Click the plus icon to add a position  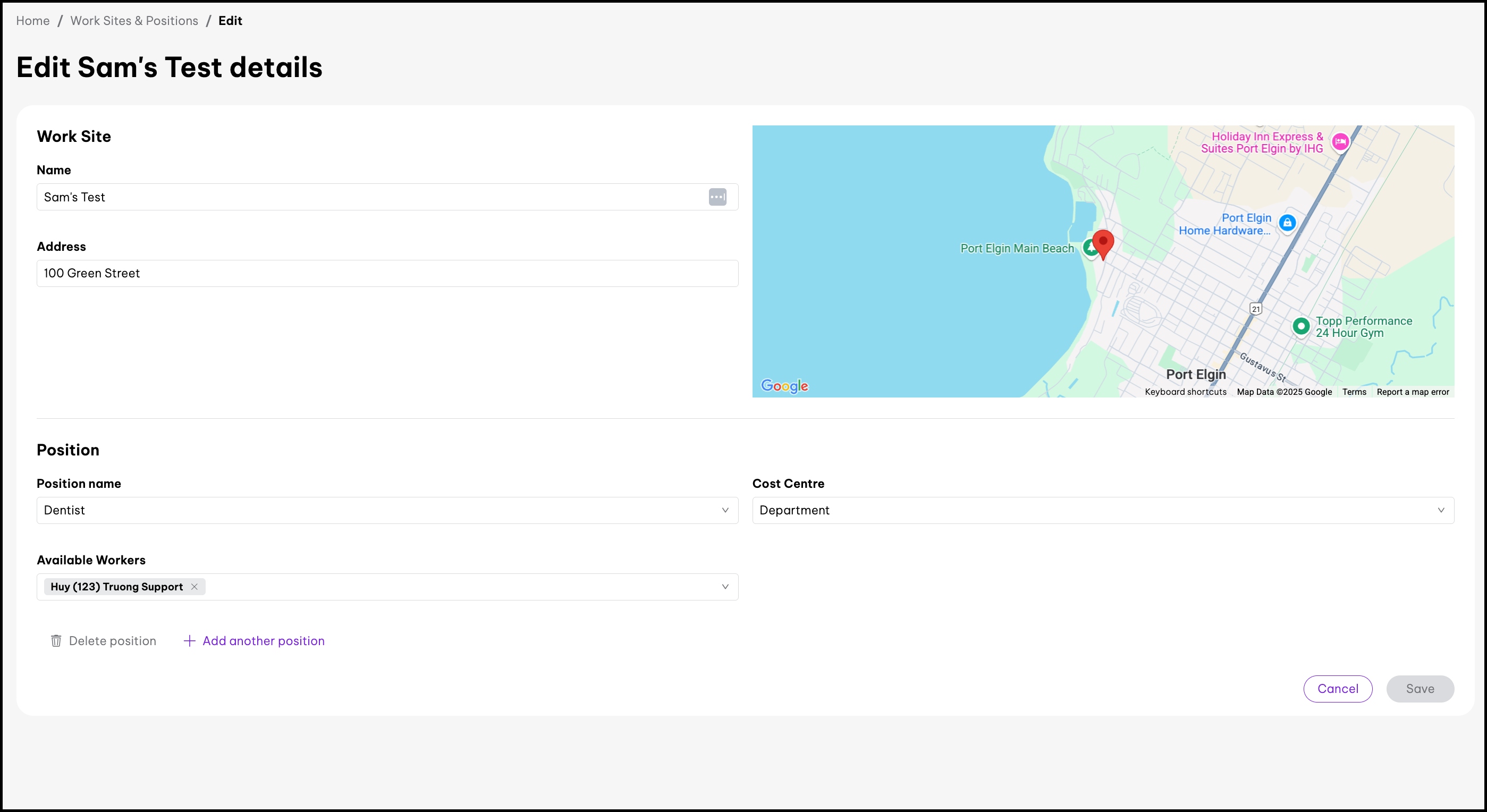tap(189, 640)
